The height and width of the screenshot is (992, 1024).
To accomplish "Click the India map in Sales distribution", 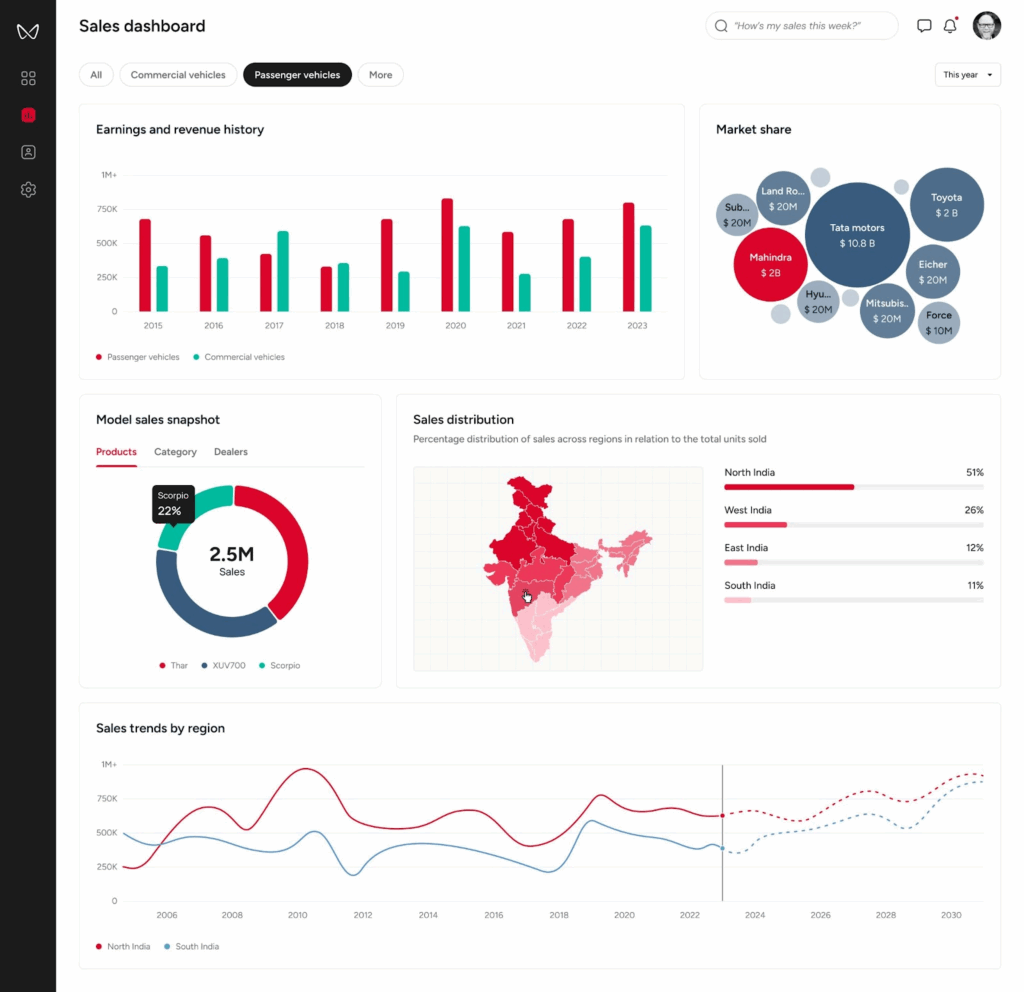I will [x=558, y=568].
